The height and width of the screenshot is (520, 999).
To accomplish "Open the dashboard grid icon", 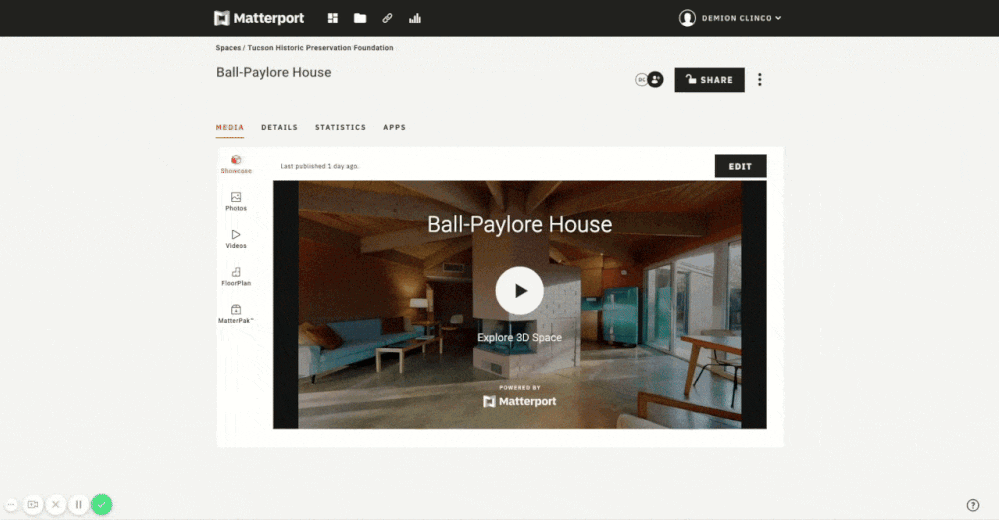I will coord(333,18).
